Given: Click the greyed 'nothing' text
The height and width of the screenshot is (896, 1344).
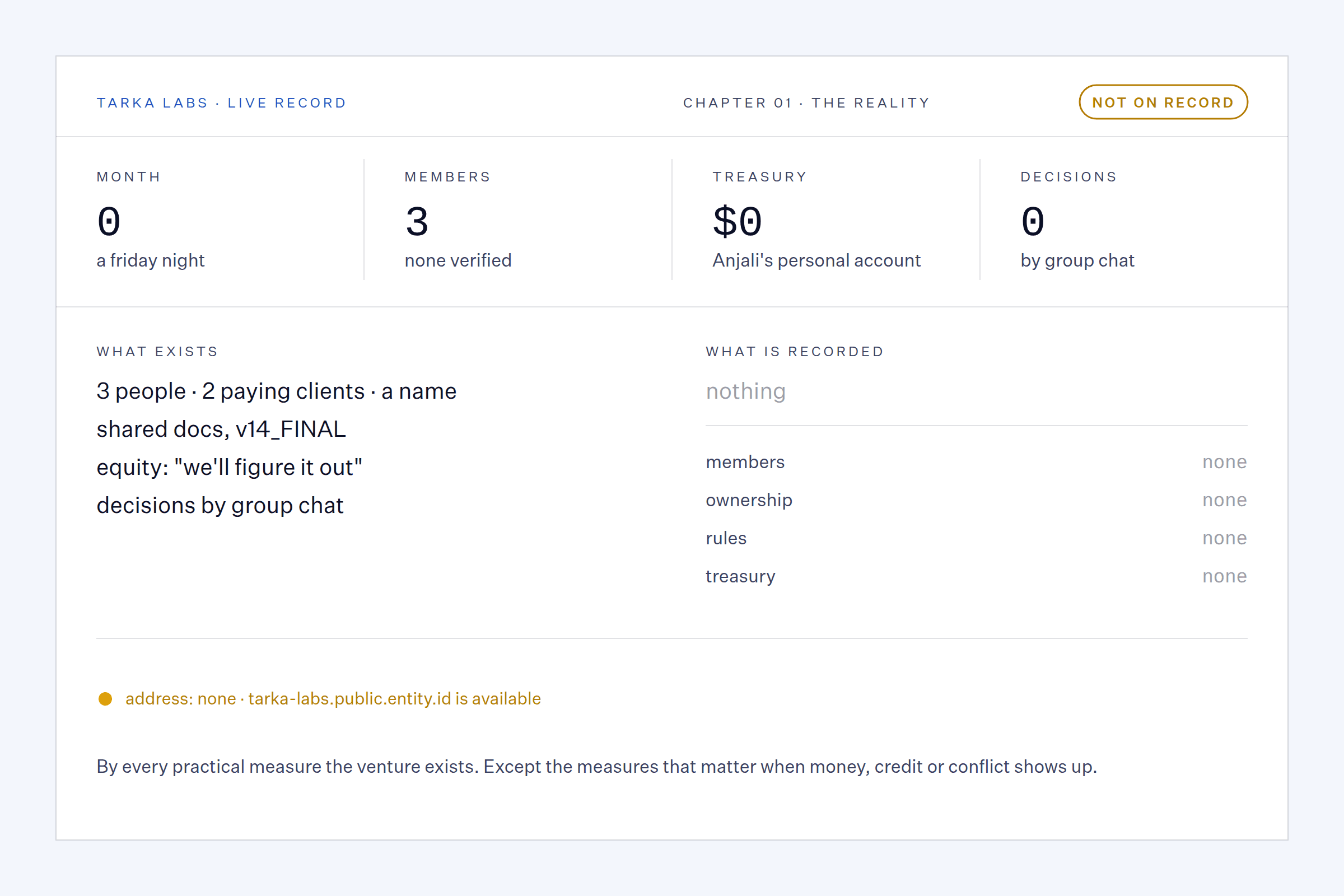Looking at the screenshot, I should click(x=746, y=391).
